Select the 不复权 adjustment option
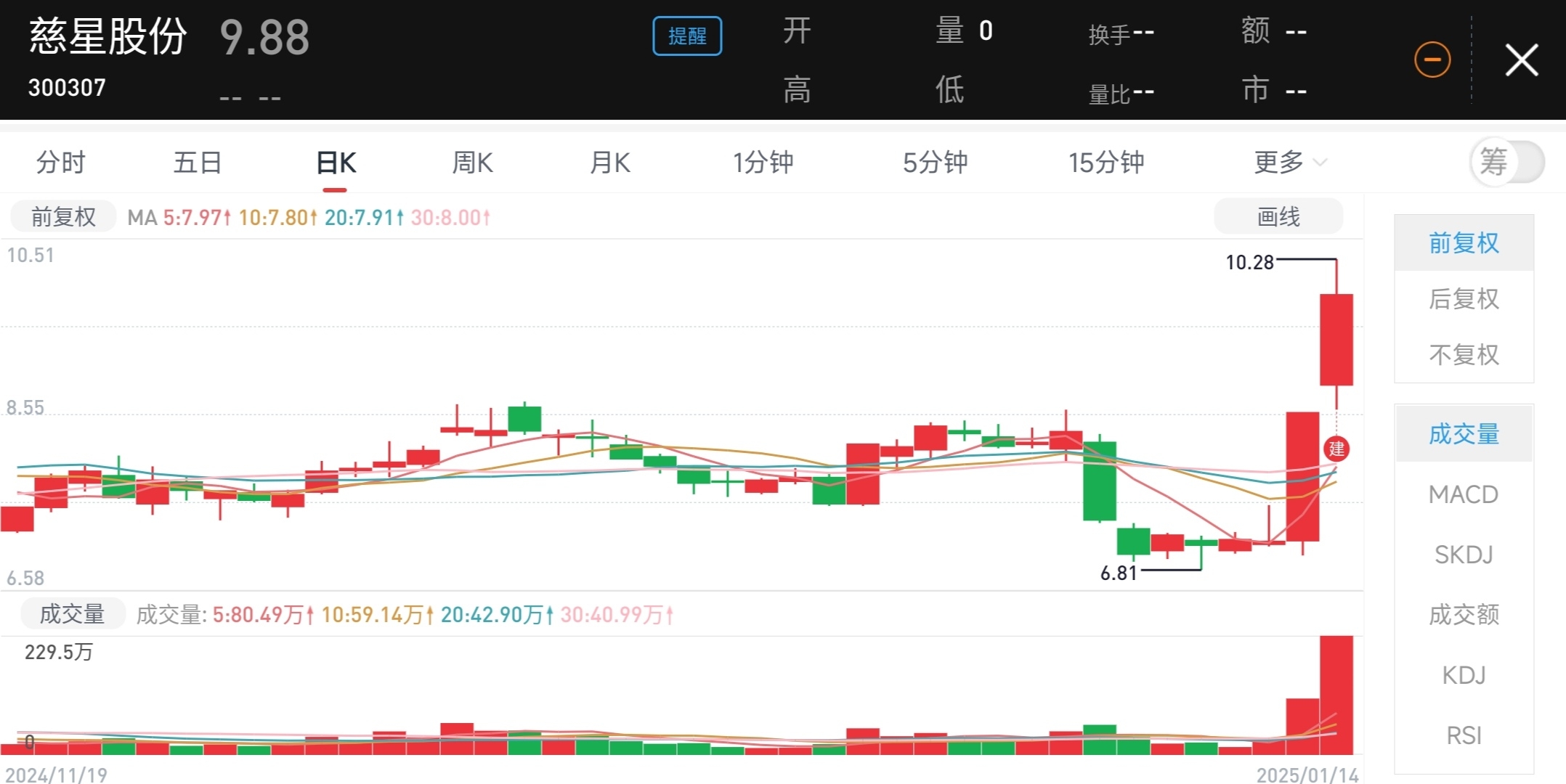1566x784 pixels. point(1464,355)
